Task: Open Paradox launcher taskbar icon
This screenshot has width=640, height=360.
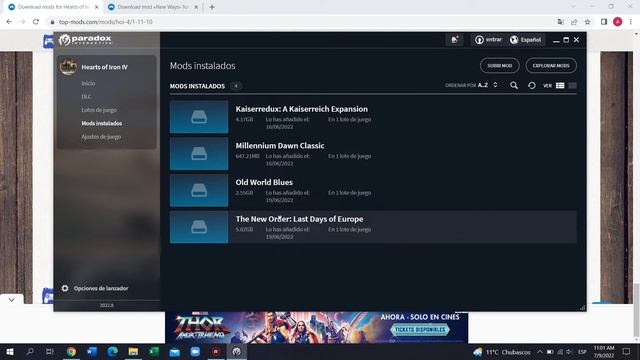Action: pos(237,351)
